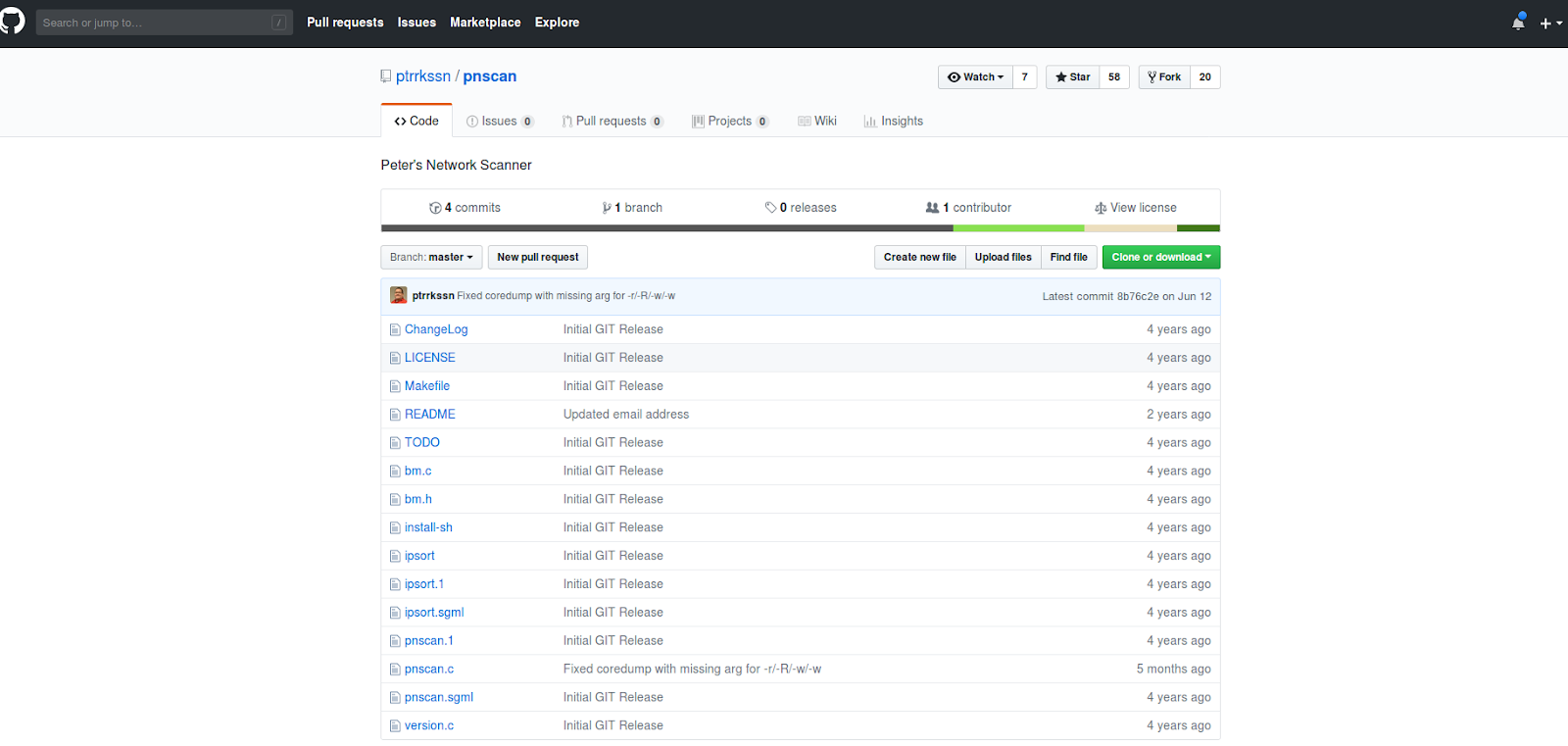The height and width of the screenshot is (746, 1568).
Task: Click the license scale icon
Action: pos(1101,208)
